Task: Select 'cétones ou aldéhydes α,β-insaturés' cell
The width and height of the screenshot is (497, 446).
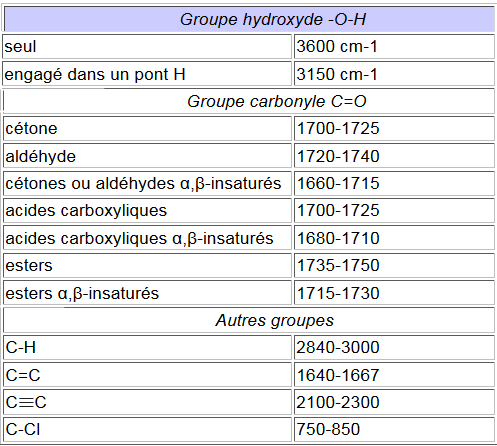Action: pos(147,183)
